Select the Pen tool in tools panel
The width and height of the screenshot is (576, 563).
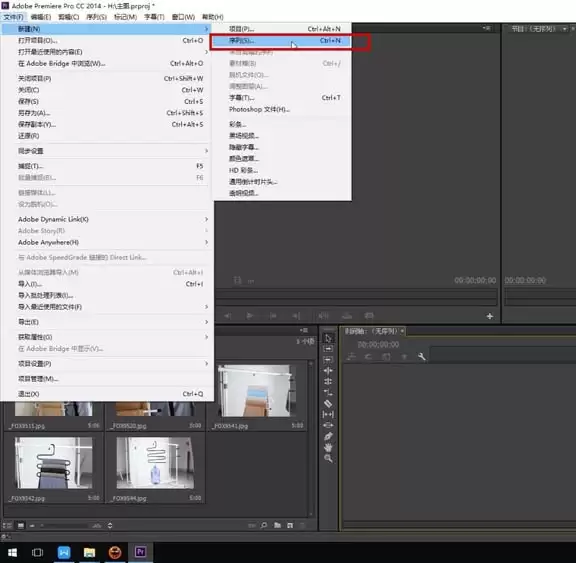[328, 436]
